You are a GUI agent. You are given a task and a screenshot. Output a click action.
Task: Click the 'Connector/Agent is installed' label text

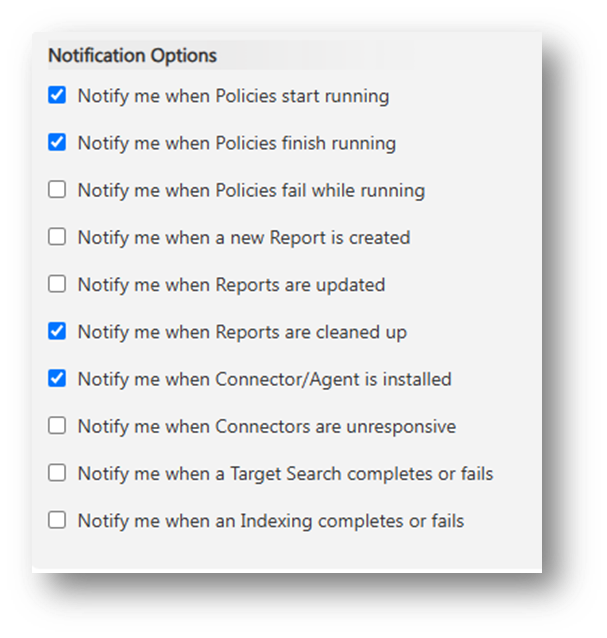coord(264,379)
